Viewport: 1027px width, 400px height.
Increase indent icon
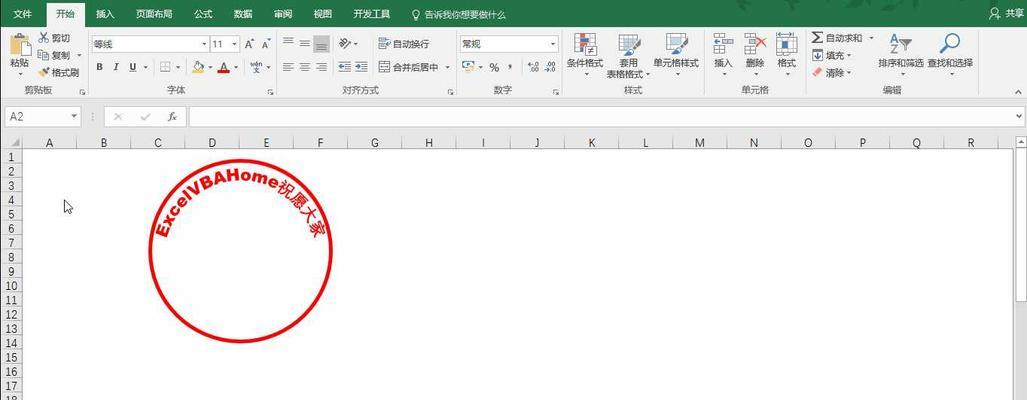coord(362,67)
